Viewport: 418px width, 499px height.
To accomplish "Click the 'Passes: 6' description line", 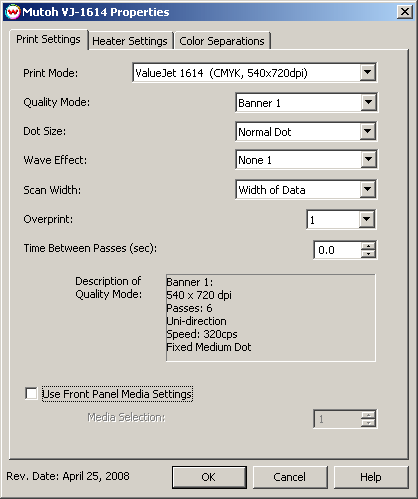I will pyautogui.click(x=189, y=308).
